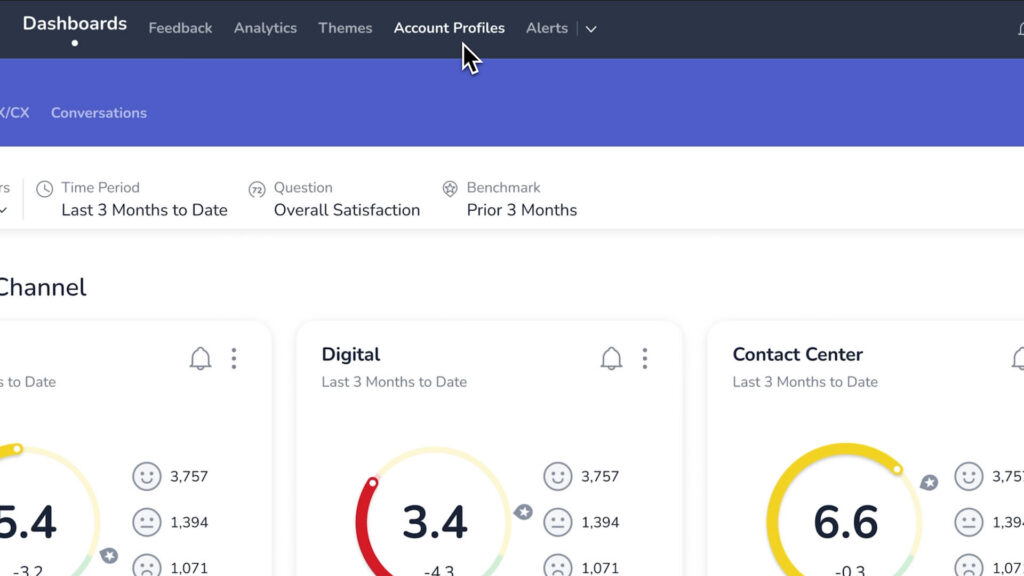Click the Benchmark star icon
Viewport: 1024px width, 576px height.
(450, 189)
